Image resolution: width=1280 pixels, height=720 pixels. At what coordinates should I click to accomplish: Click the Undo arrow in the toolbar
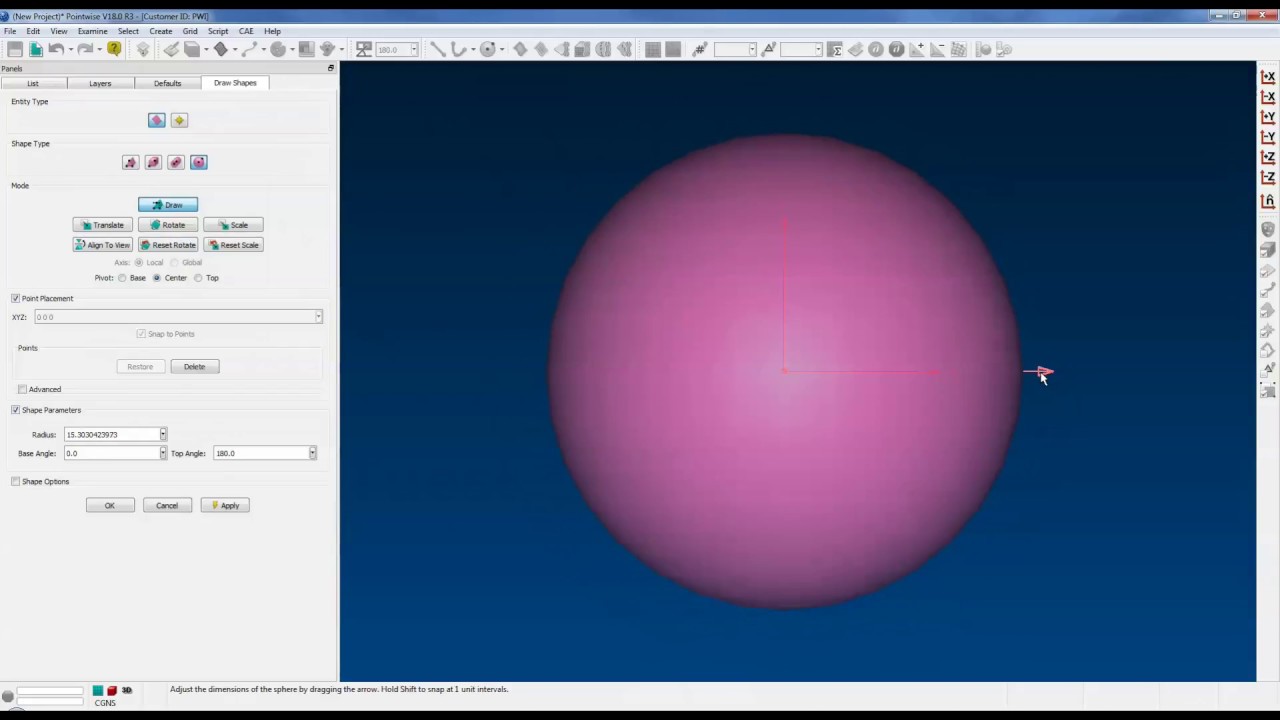(x=57, y=49)
